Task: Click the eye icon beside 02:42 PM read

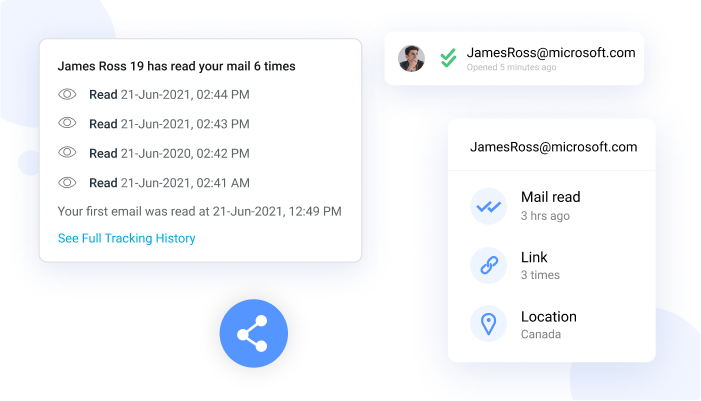Action: pos(67,152)
